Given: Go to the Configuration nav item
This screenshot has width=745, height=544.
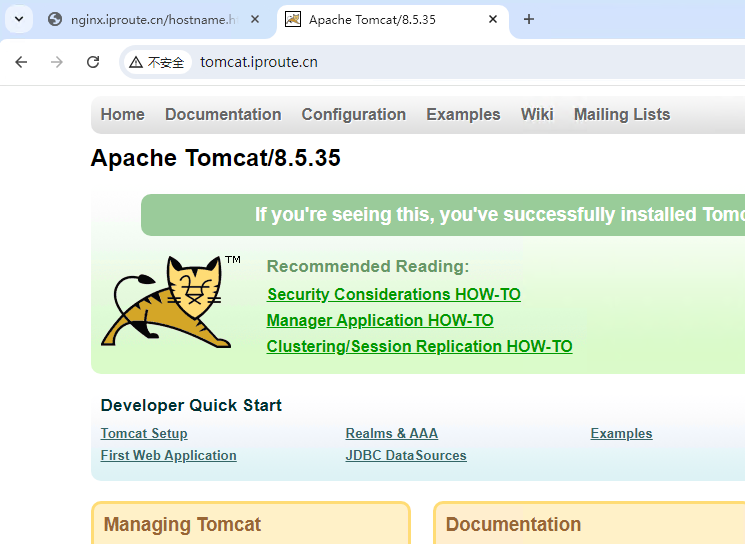Looking at the screenshot, I should point(353,114).
